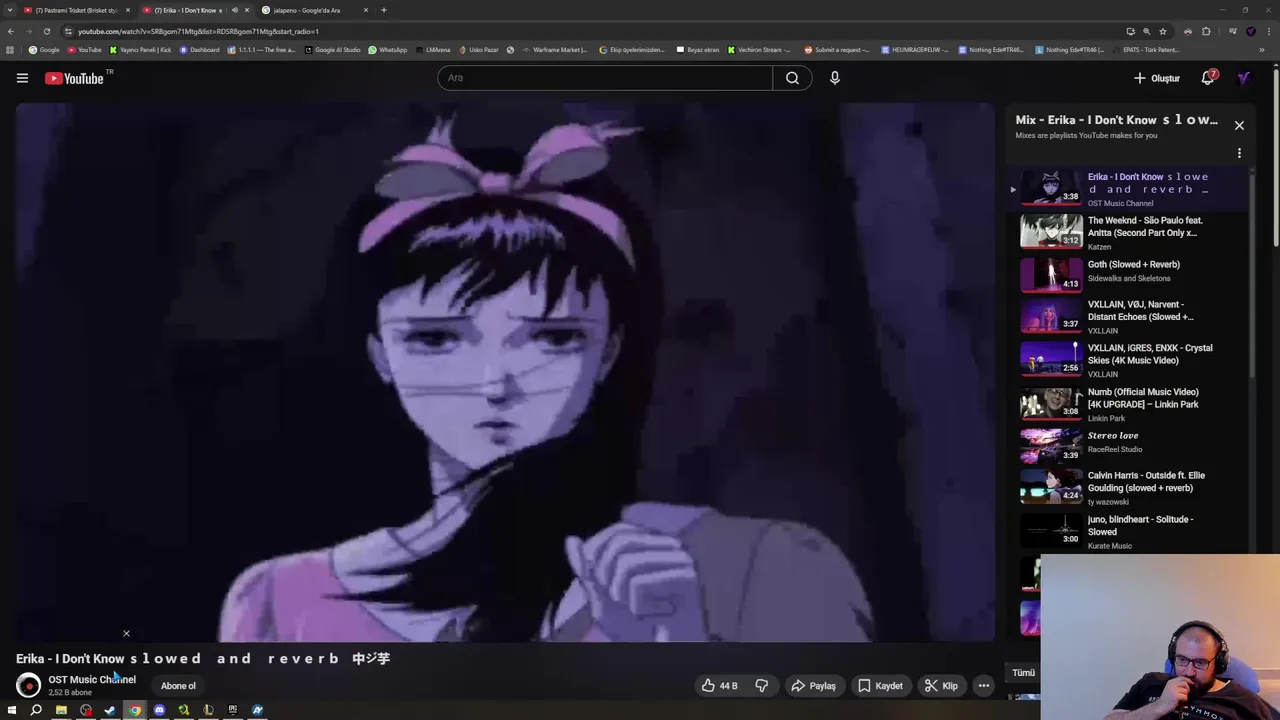
Task: Select Goth (Slowed + Reverb) in playlist
Action: pyautogui.click(x=1130, y=272)
